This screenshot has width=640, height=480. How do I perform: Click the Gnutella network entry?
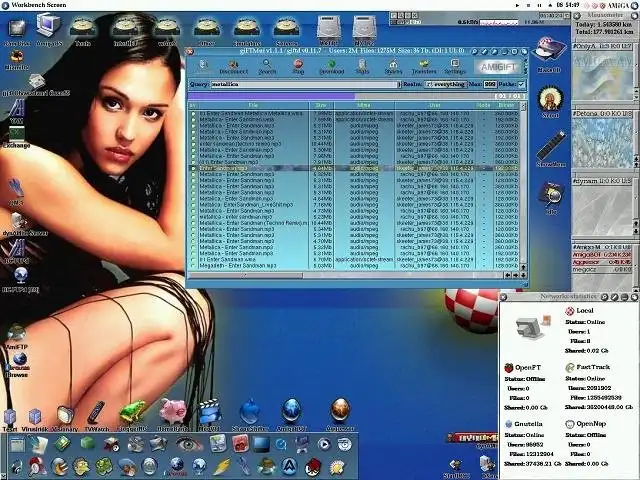click(524, 424)
